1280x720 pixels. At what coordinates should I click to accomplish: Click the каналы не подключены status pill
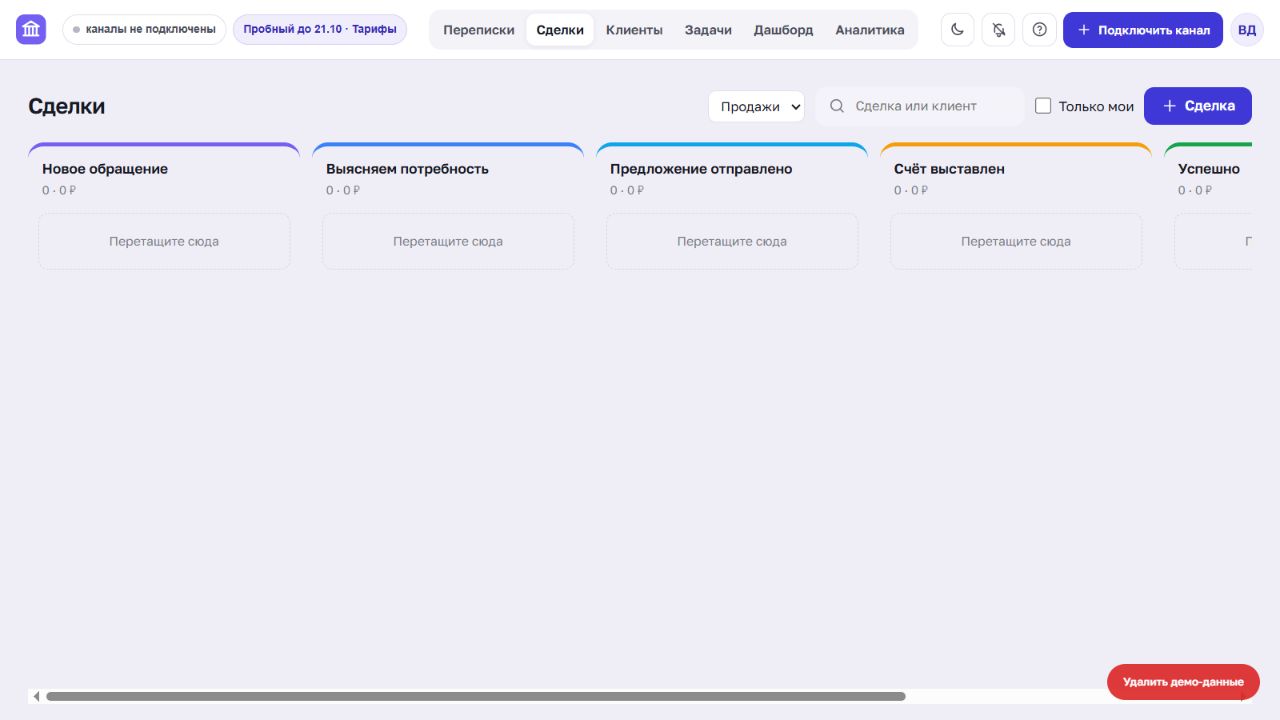[x=144, y=30]
